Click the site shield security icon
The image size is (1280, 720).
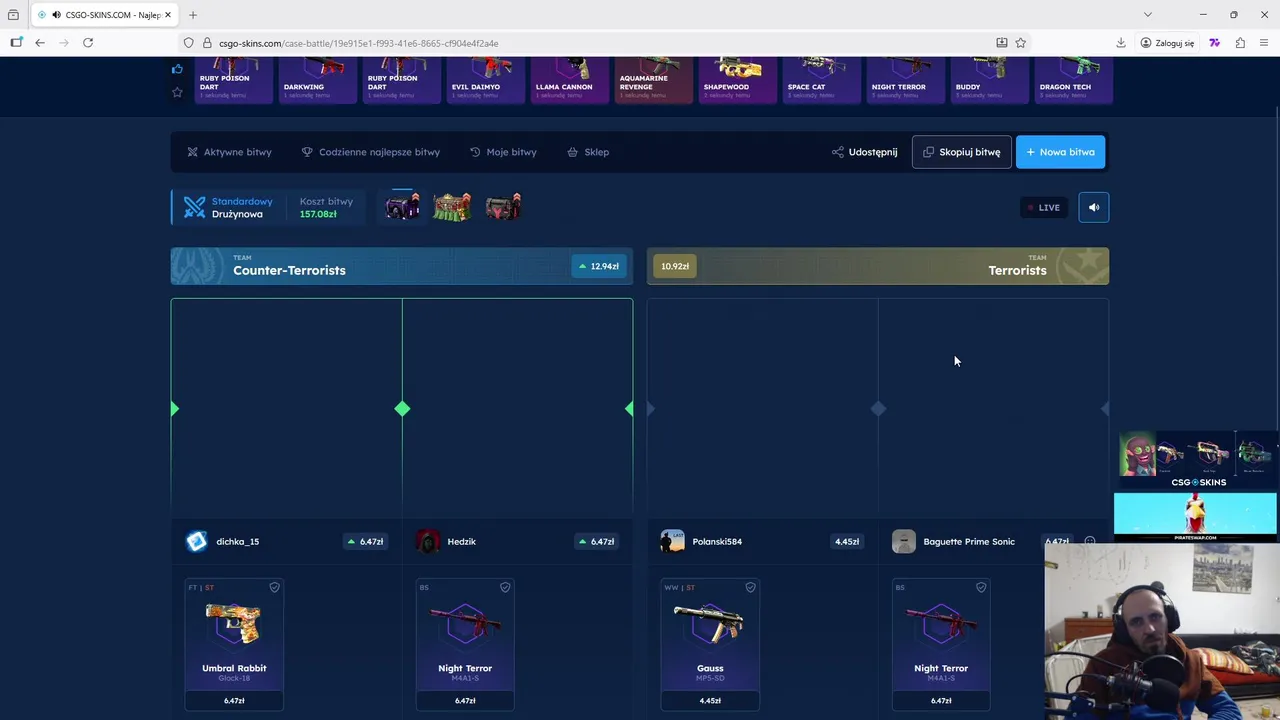188,43
